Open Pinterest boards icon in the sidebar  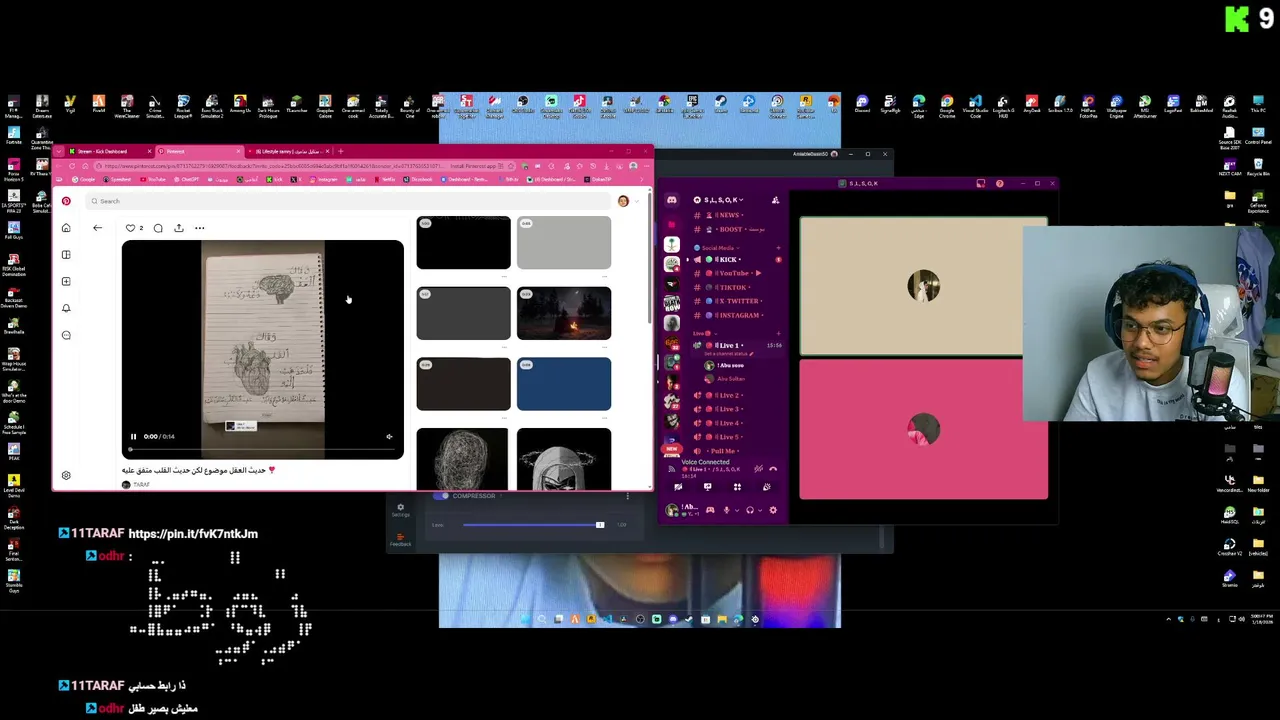point(66,255)
